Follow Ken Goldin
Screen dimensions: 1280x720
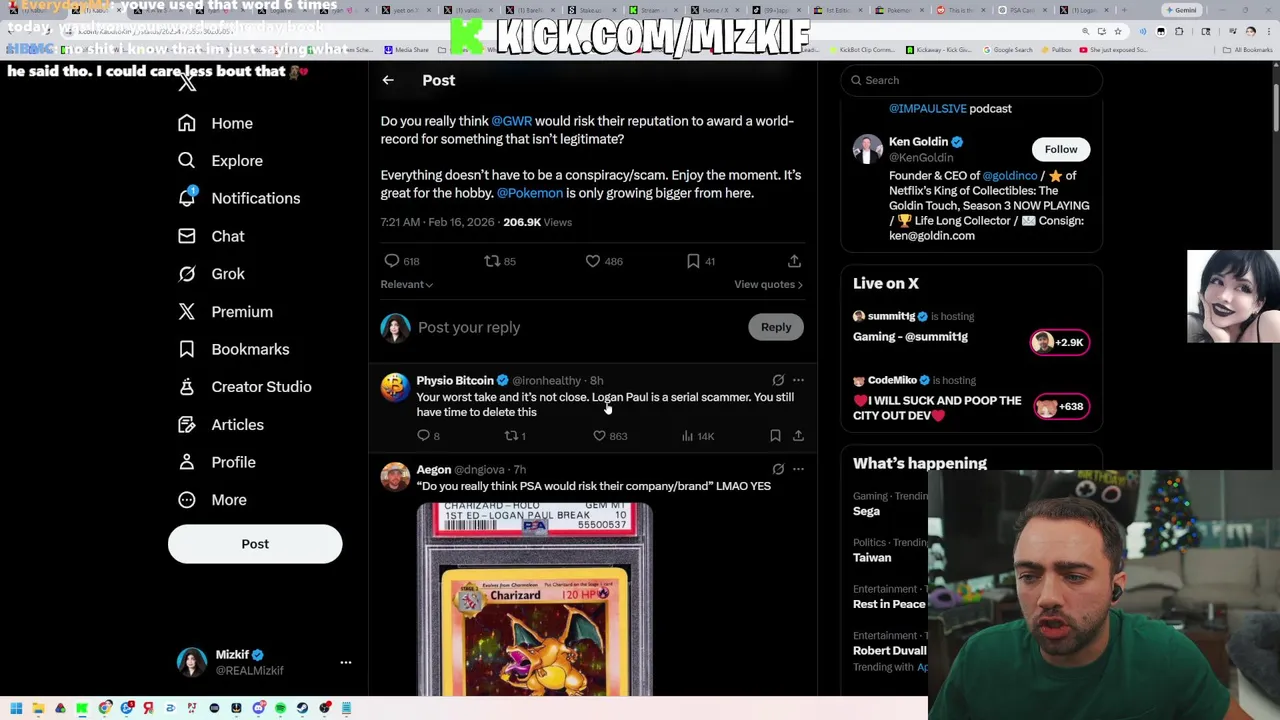click(x=1061, y=149)
